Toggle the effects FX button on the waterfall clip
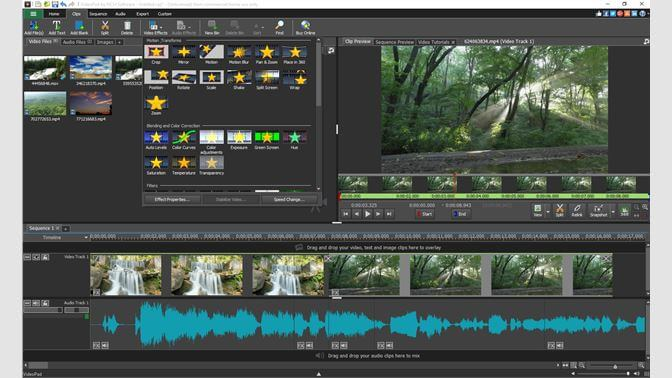The height and width of the screenshot is (378, 672). [96, 292]
